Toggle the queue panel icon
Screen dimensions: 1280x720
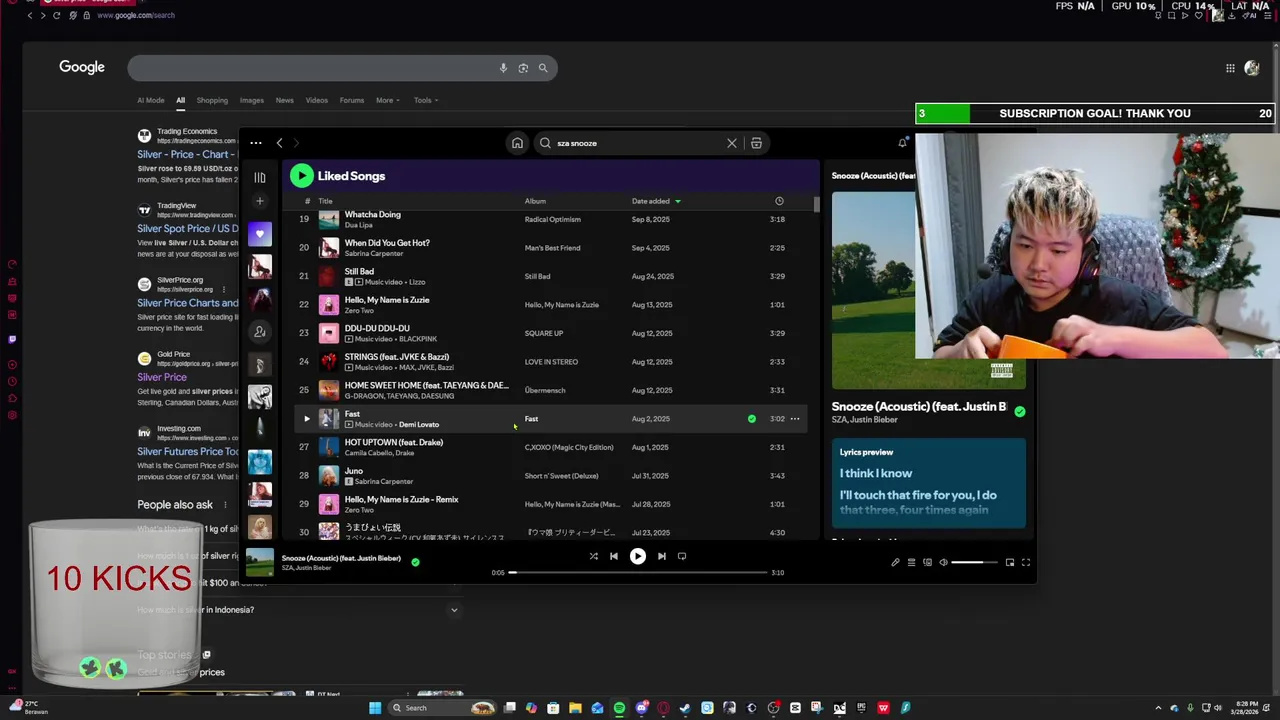[911, 562]
